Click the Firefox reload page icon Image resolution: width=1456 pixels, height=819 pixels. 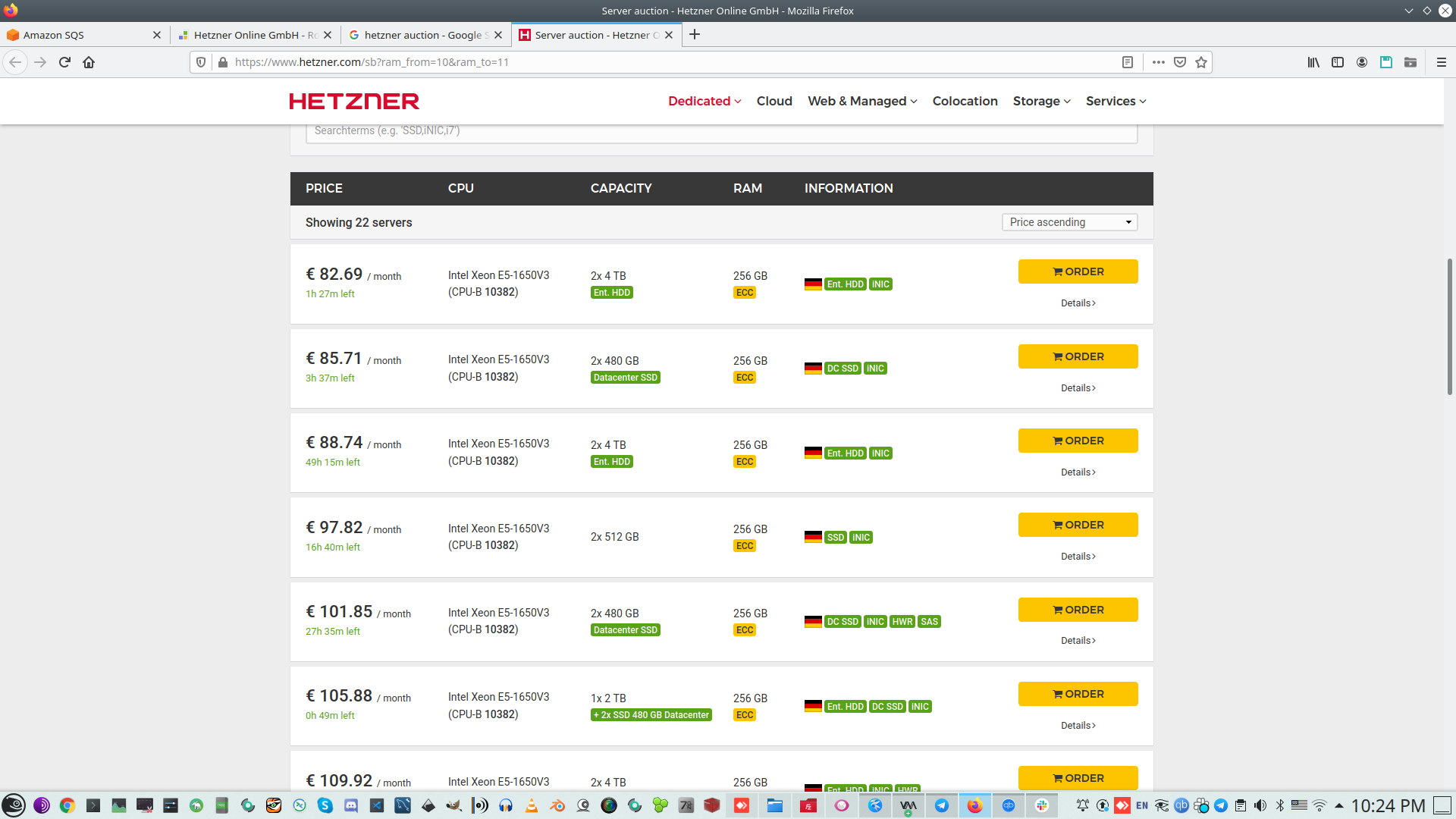tap(64, 62)
